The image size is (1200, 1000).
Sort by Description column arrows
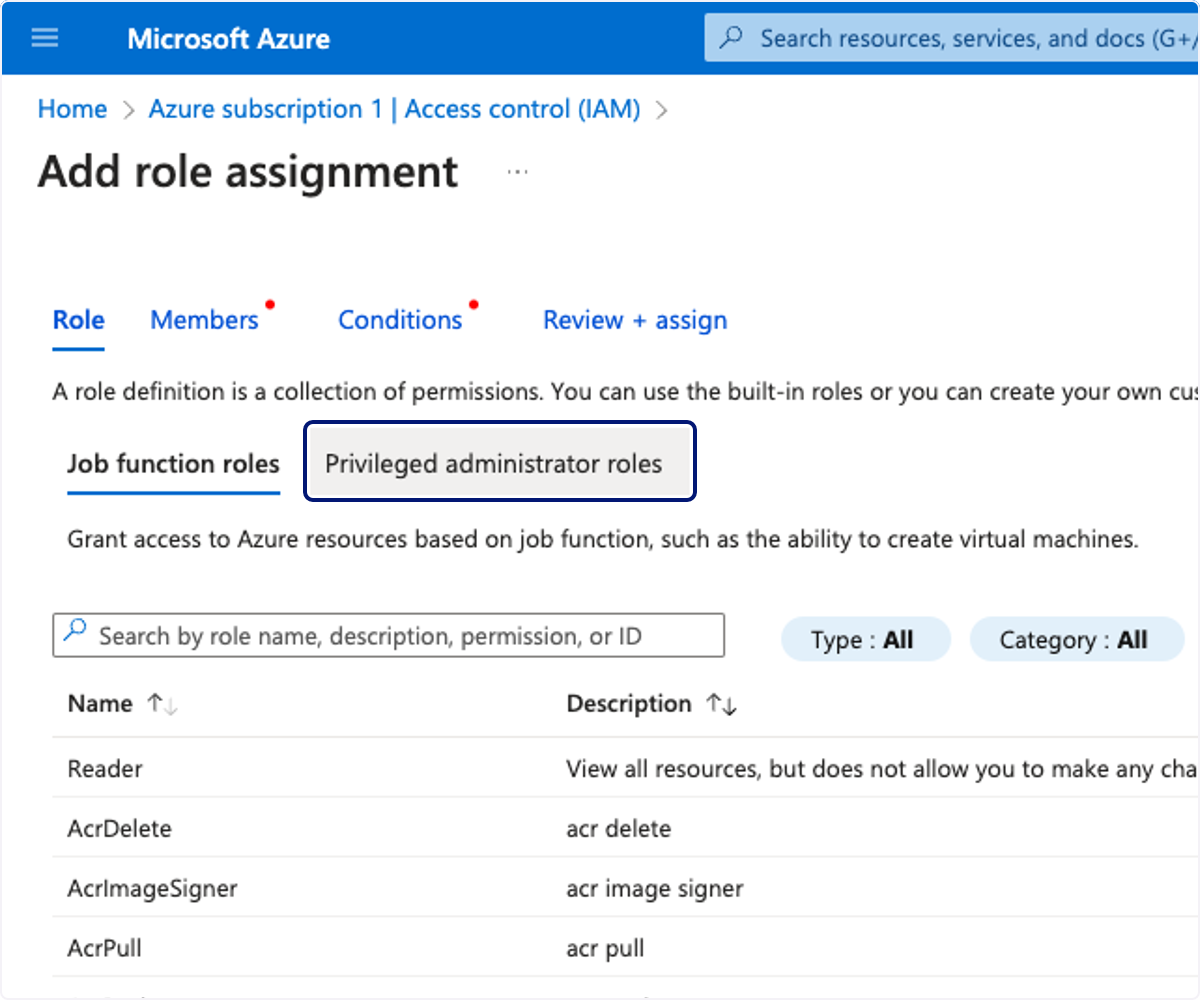721,704
